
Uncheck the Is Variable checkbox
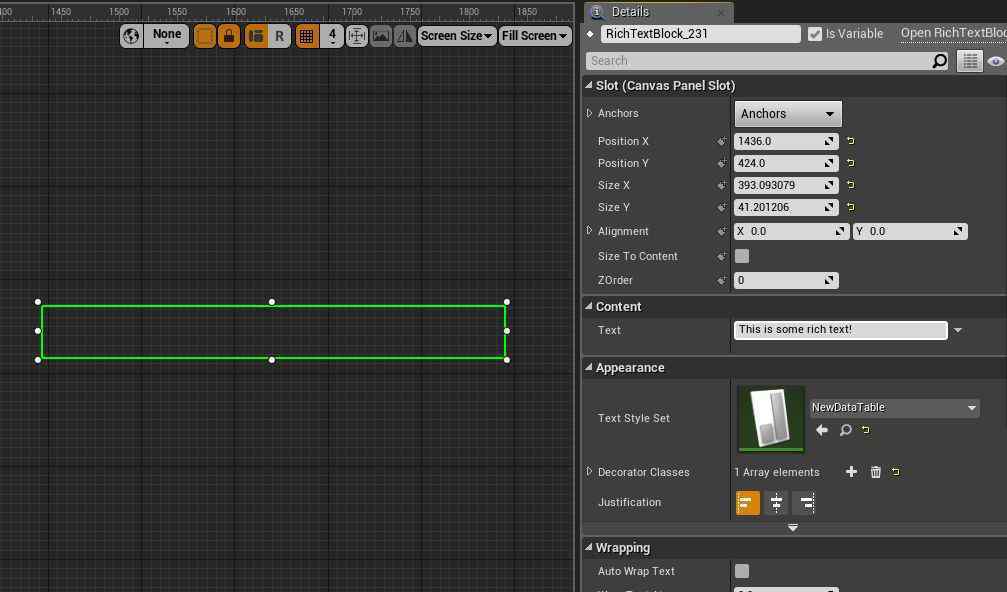tap(815, 34)
